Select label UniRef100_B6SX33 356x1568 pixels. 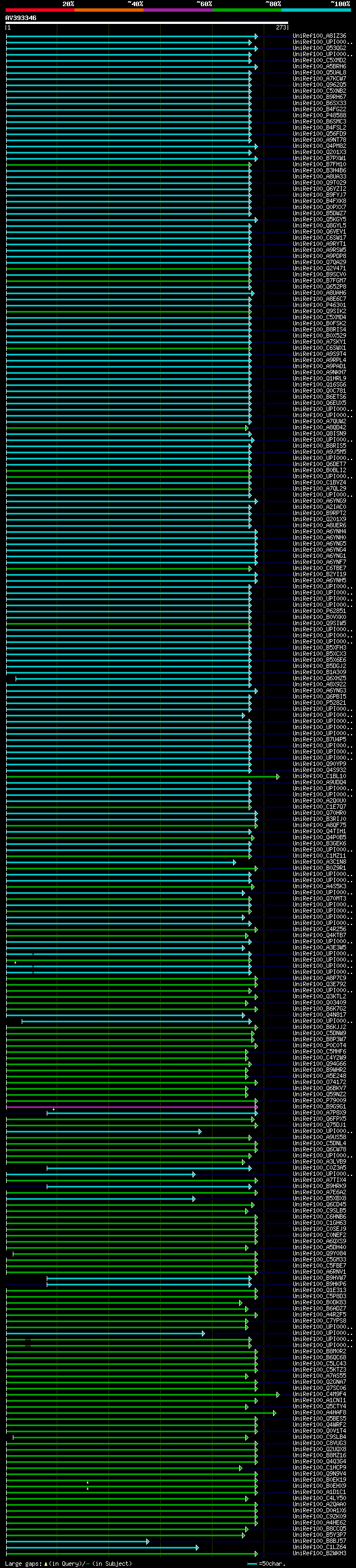319,103
